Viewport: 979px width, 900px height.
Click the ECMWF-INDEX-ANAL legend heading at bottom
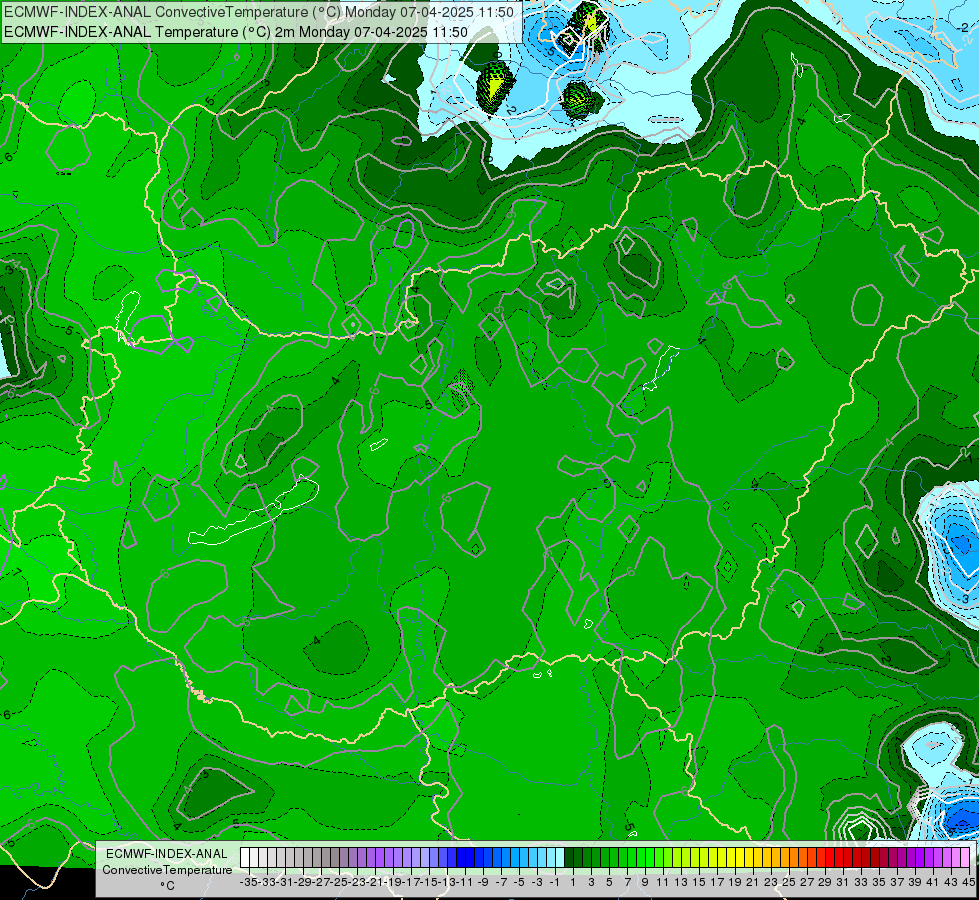167,854
